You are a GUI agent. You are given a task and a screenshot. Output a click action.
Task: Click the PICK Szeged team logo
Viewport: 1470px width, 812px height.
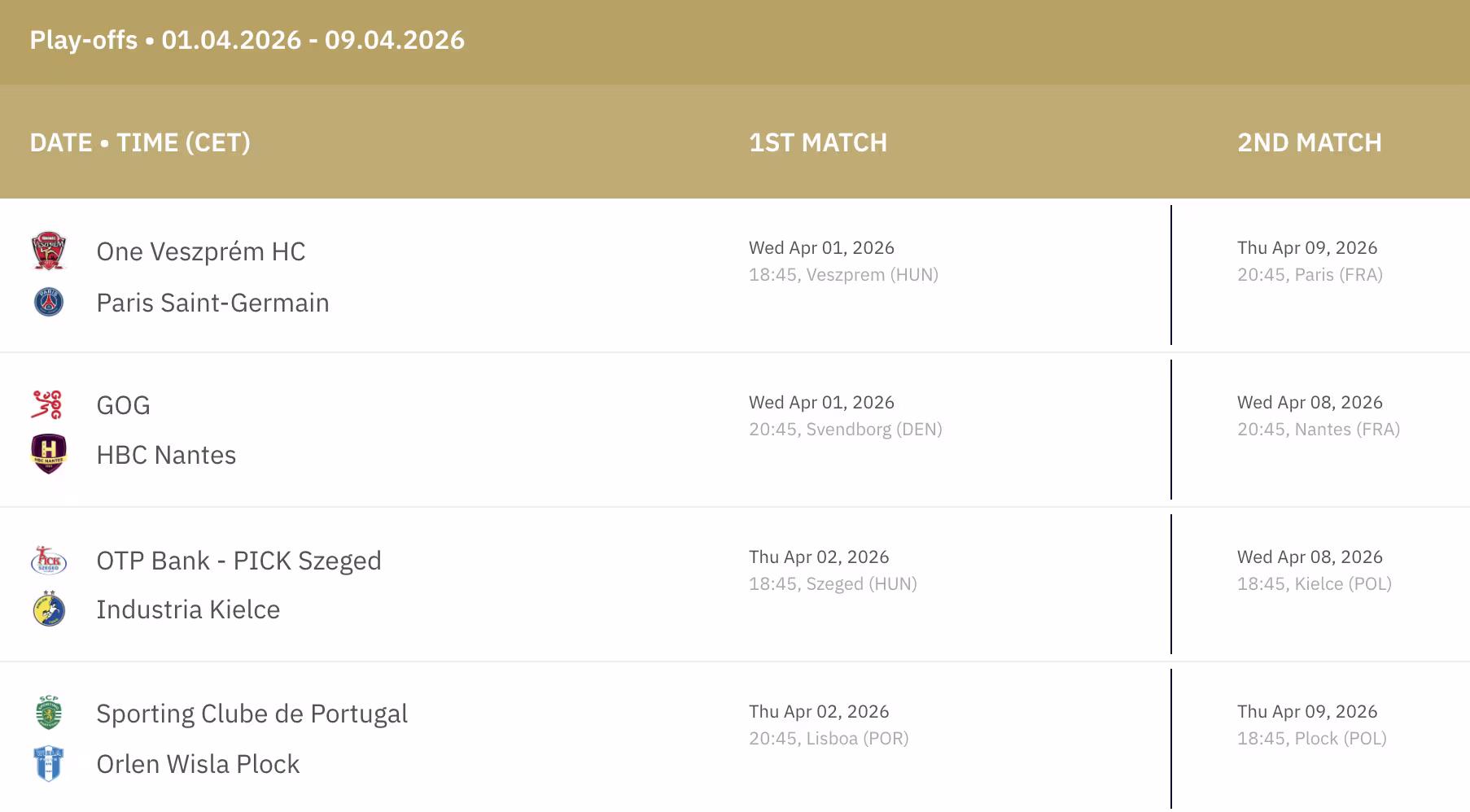[49, 561]
